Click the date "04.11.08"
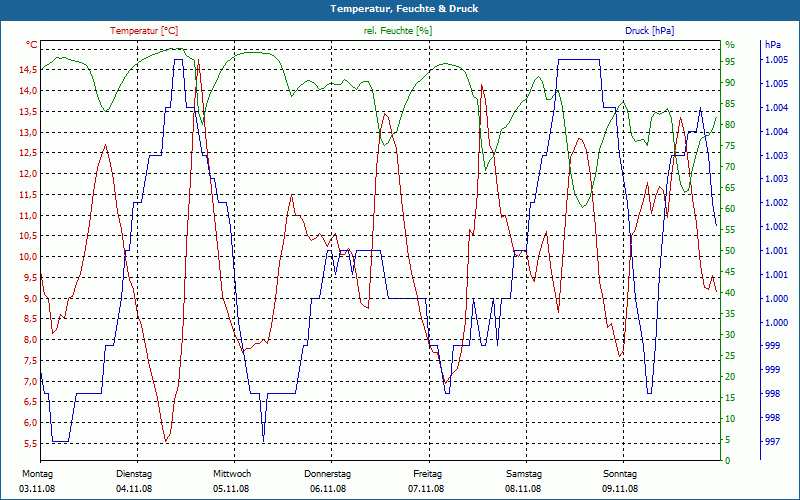 pyautogui.click(x=134, y=489)
